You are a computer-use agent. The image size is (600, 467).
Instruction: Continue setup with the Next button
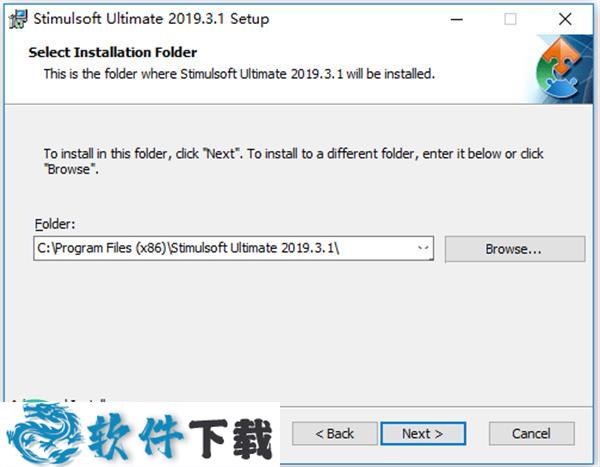coord(423,434)
